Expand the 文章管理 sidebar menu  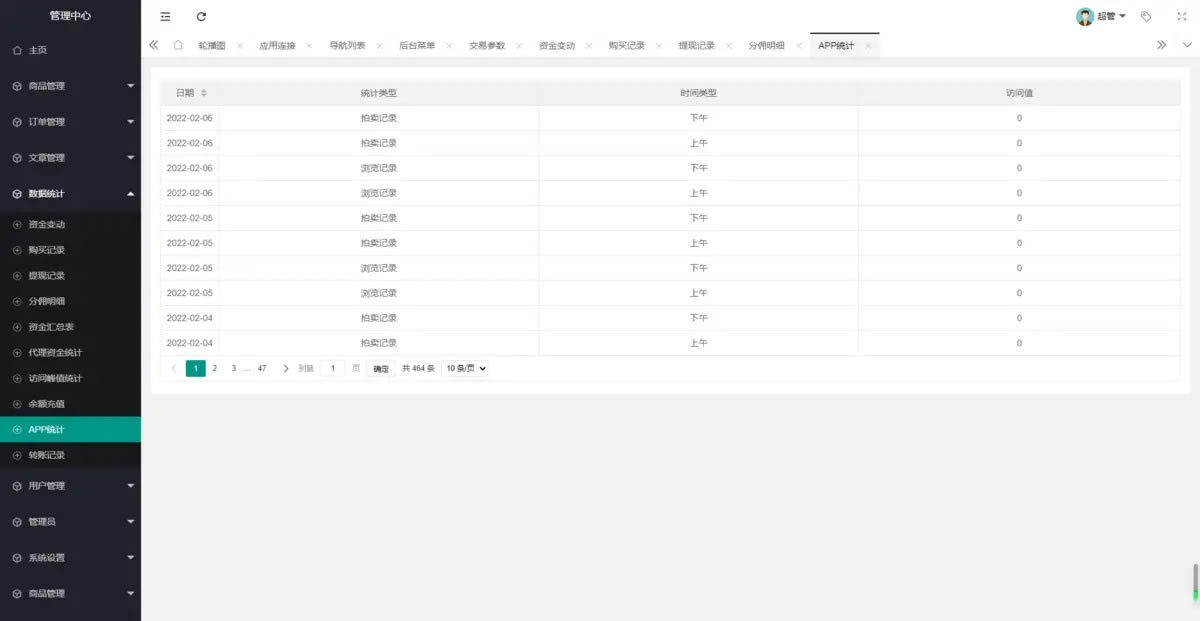click(70, 158)
